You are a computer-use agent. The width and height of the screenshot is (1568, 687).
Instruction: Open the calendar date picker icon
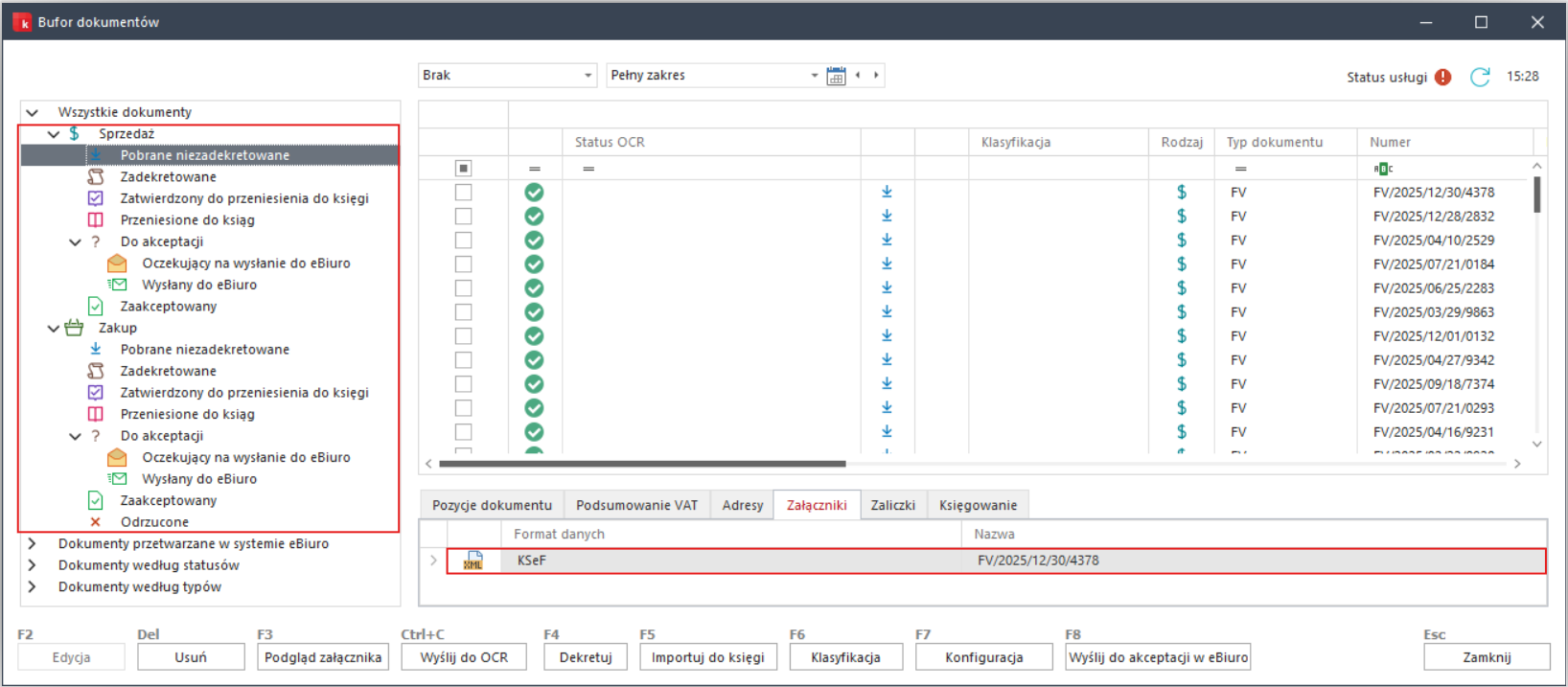(x=836, y=76)
